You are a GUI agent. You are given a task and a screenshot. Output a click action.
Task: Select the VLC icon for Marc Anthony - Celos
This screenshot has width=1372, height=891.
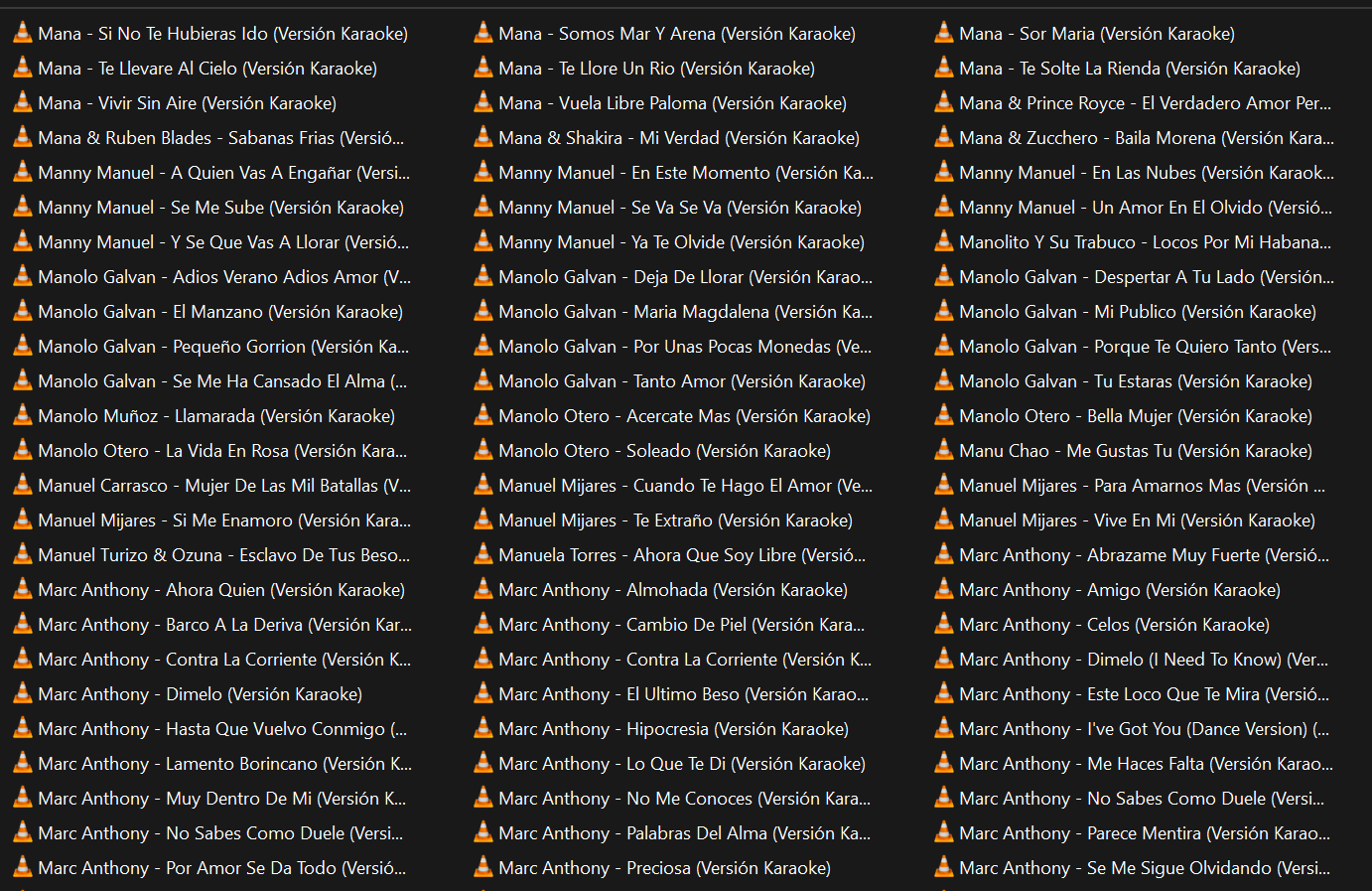click(943, 625)
